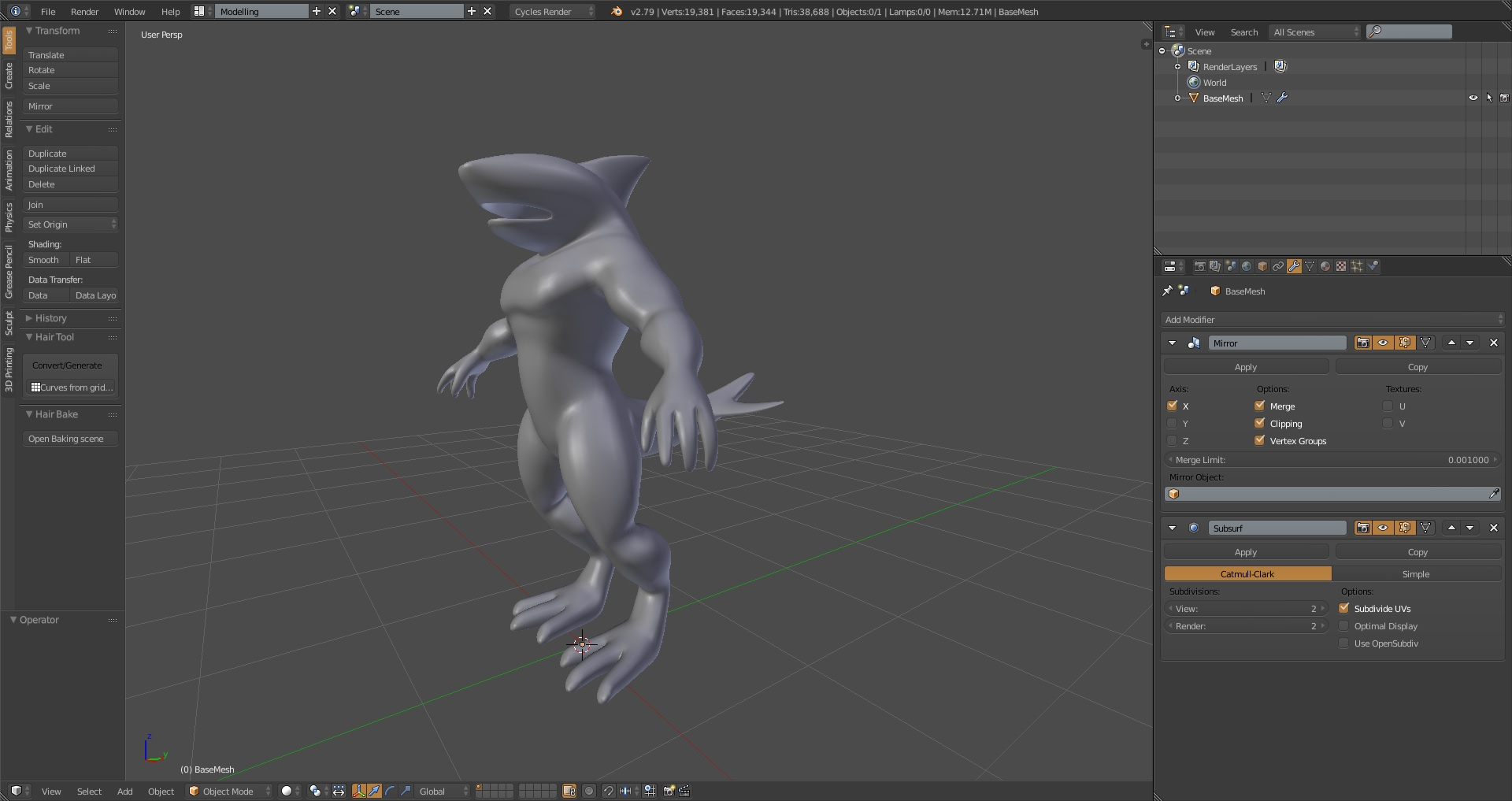
Task: Enable the Optimal Display checkbox
Action: [1344, 626]
